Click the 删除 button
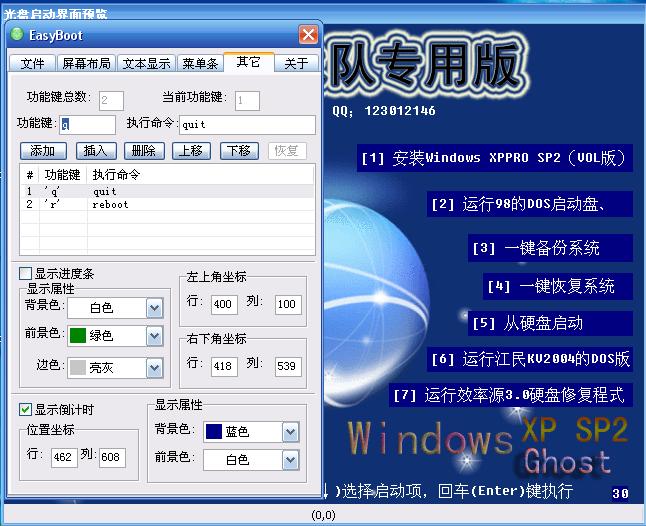This screenshot has width=646, height=526. coord(144,151)
